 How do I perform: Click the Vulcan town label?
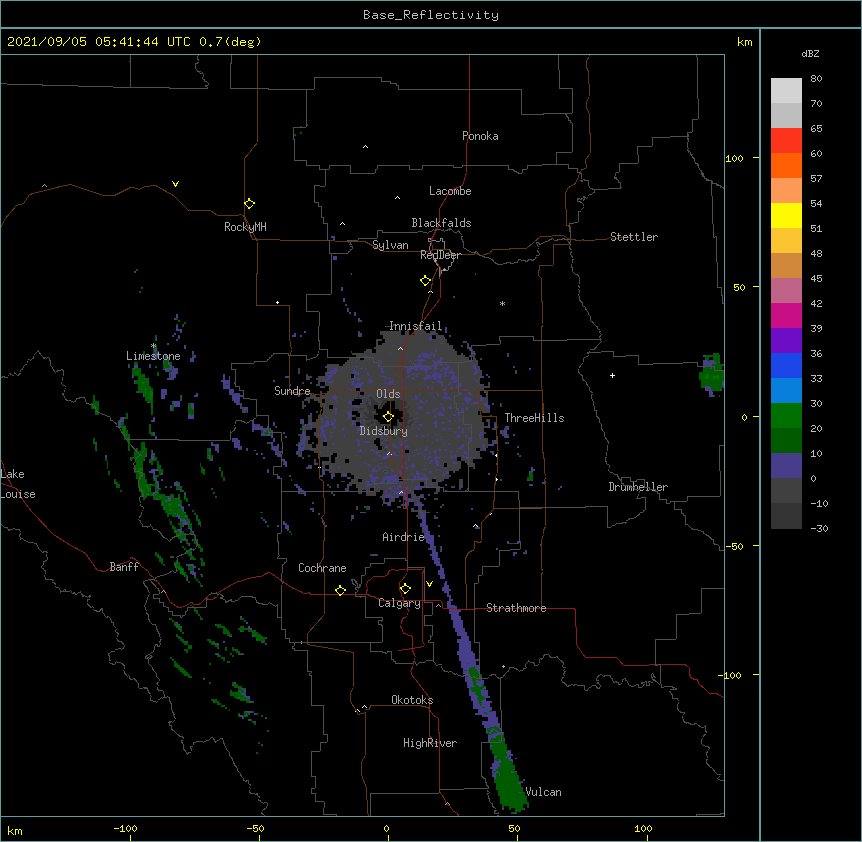point(543,792)
